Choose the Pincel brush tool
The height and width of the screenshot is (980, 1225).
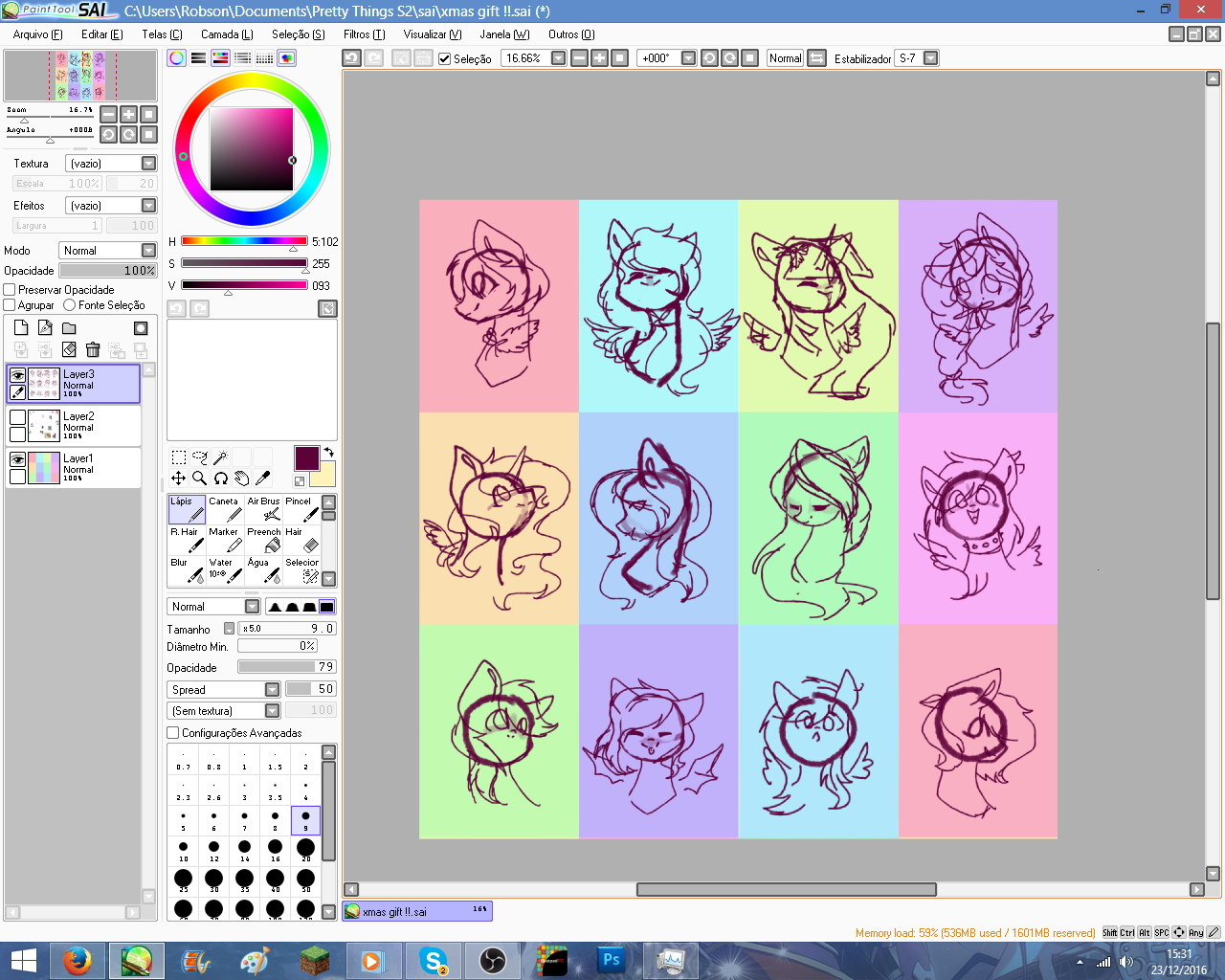(301, 509)
